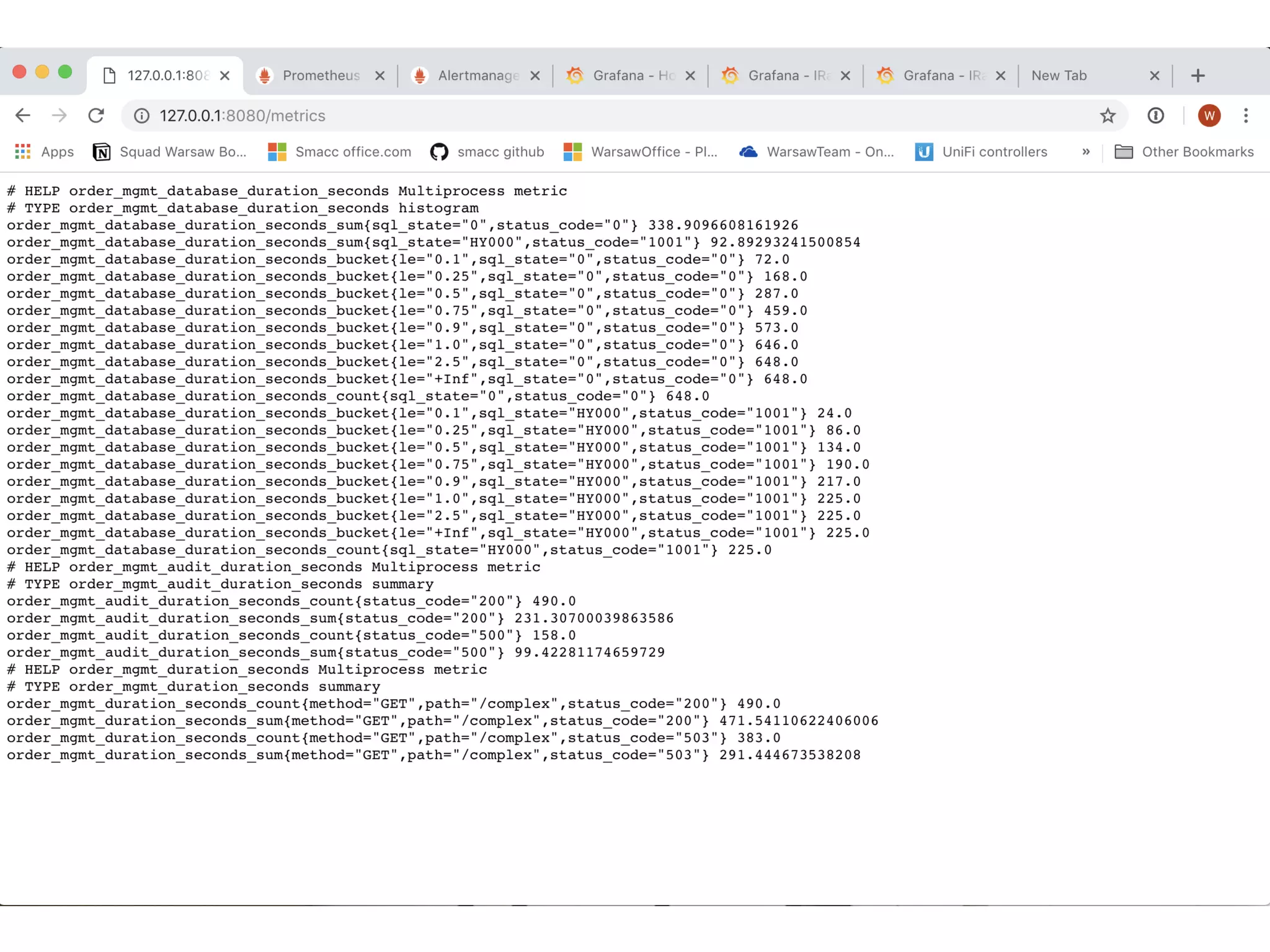1270x952 pixels.
Task: Open the Apps grid shortcut
Action: (44, 152)
